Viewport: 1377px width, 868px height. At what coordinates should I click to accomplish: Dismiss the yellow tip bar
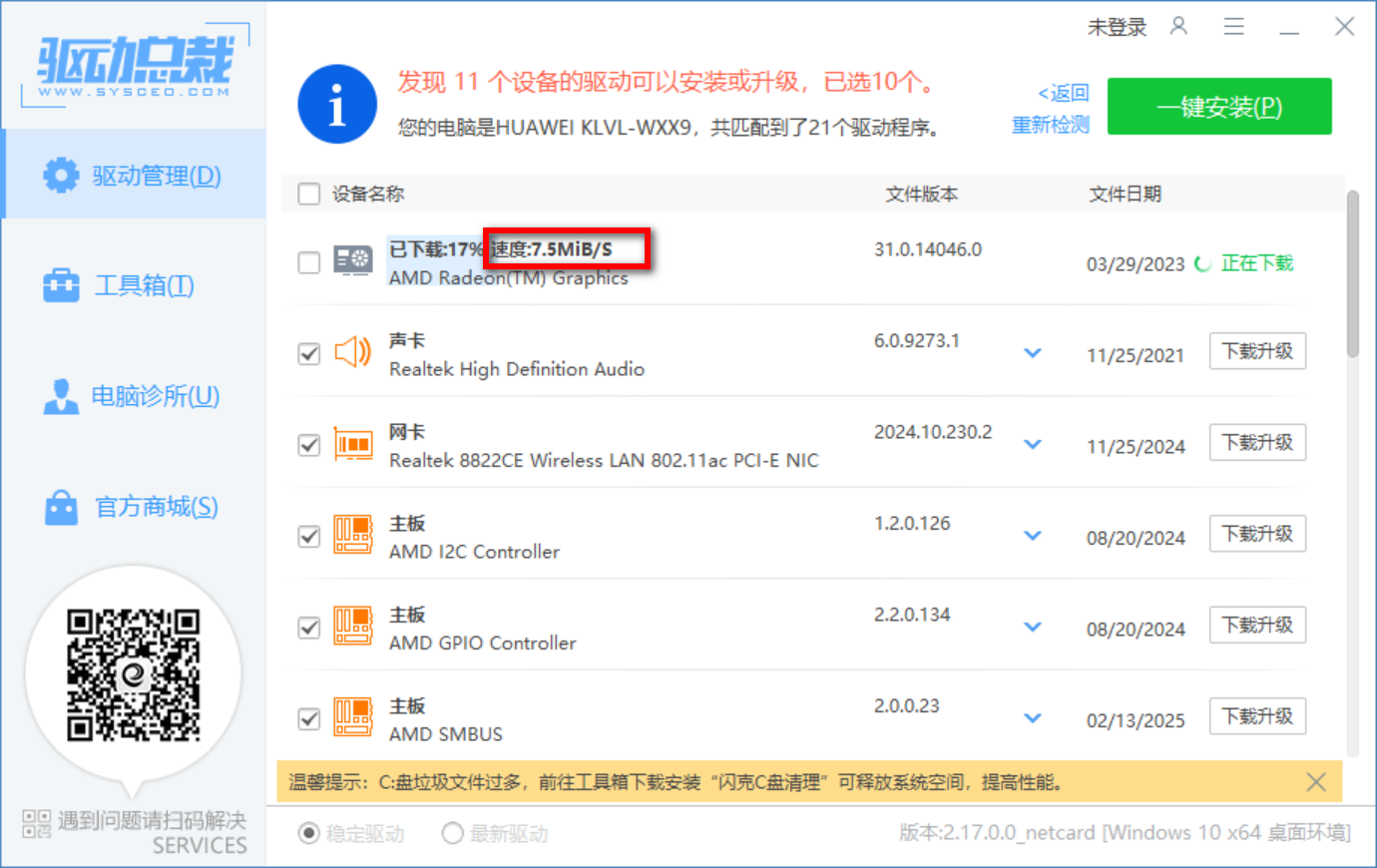tap(1316, 782)
